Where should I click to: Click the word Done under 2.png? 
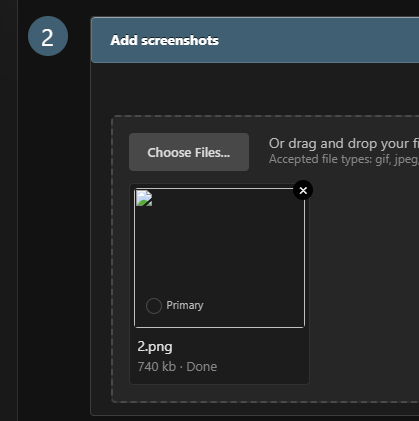click(x=202, y=367)
